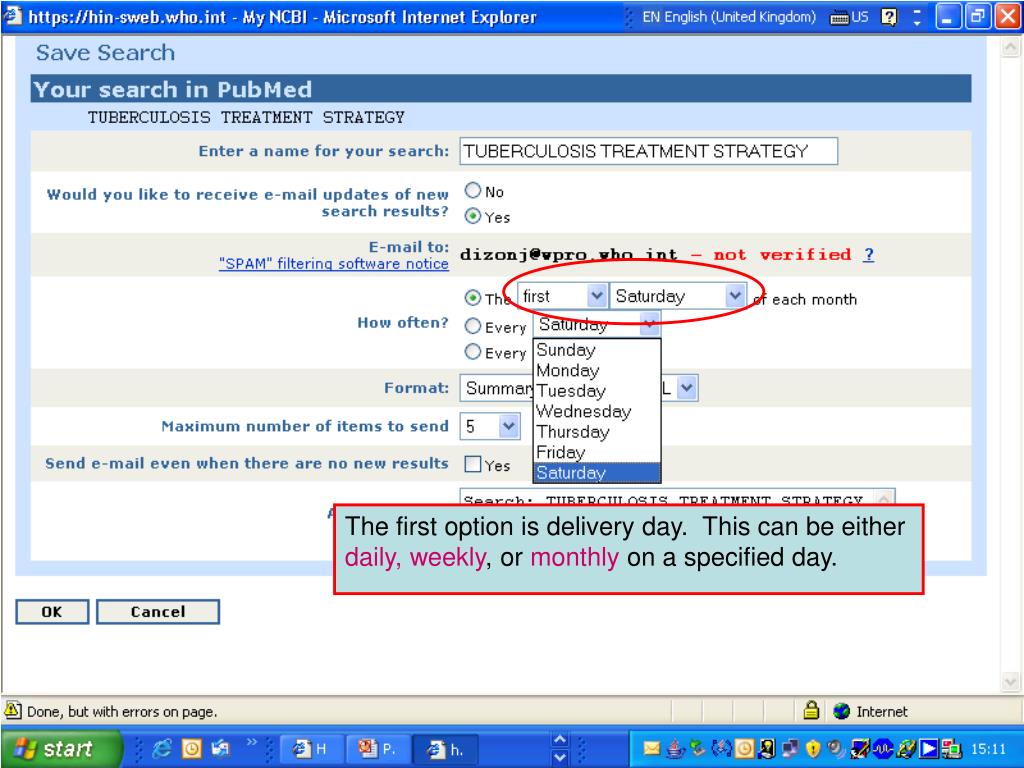
Task: Click the orange clock tray icon
Action: click(x=744, y=748)
